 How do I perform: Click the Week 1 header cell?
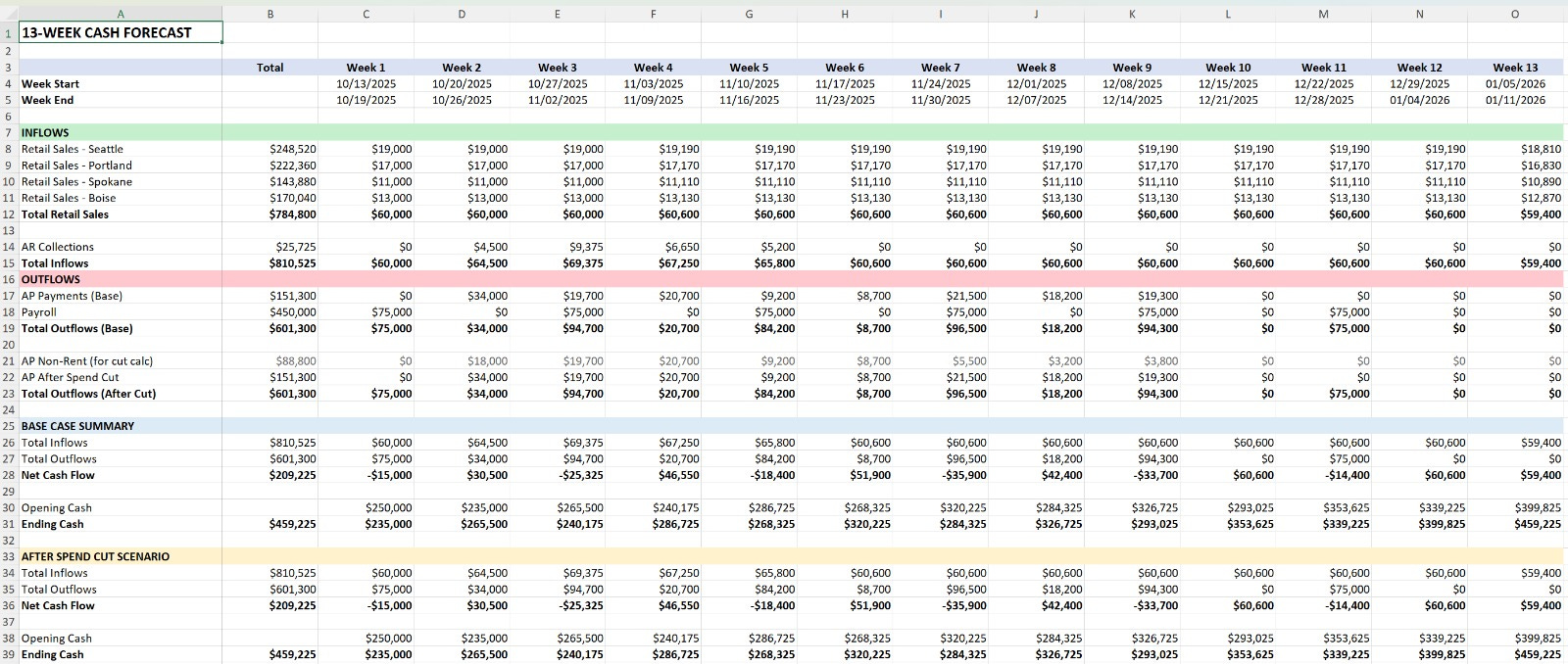pos(366,68)
